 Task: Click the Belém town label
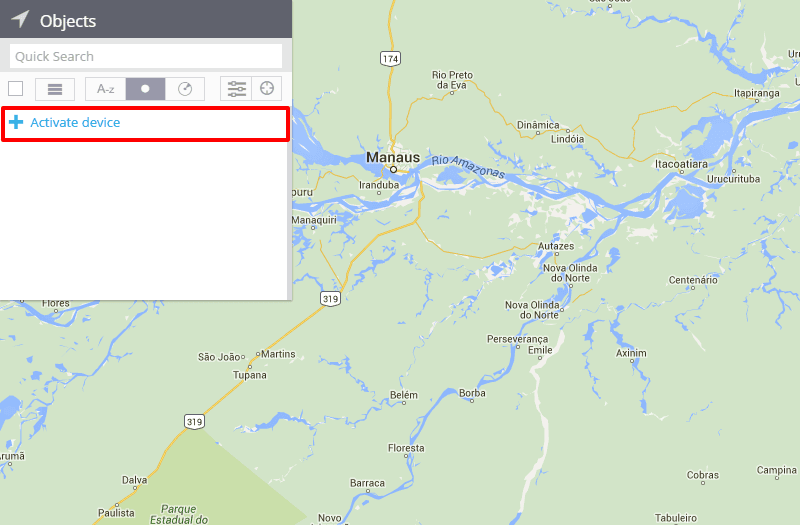tap(404, 395)
